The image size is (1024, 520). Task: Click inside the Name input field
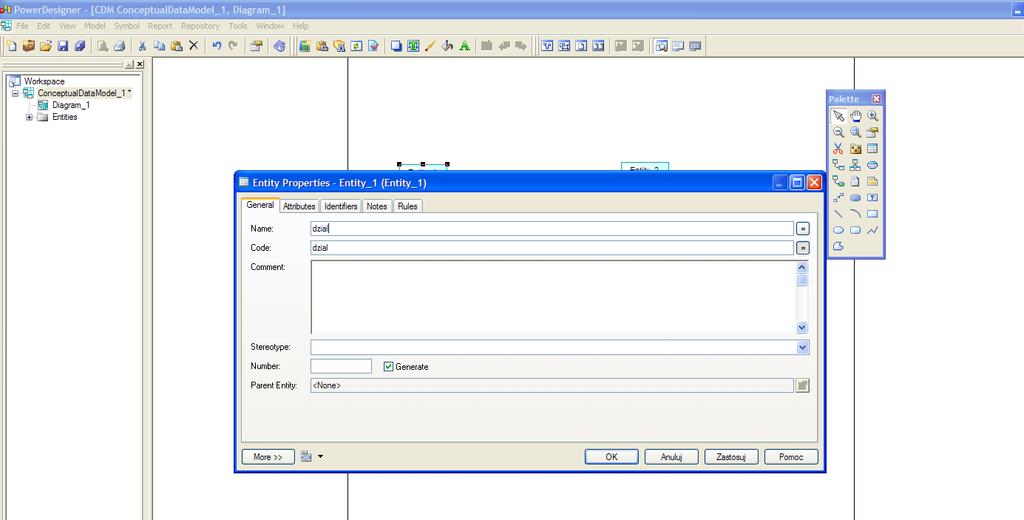552,229
